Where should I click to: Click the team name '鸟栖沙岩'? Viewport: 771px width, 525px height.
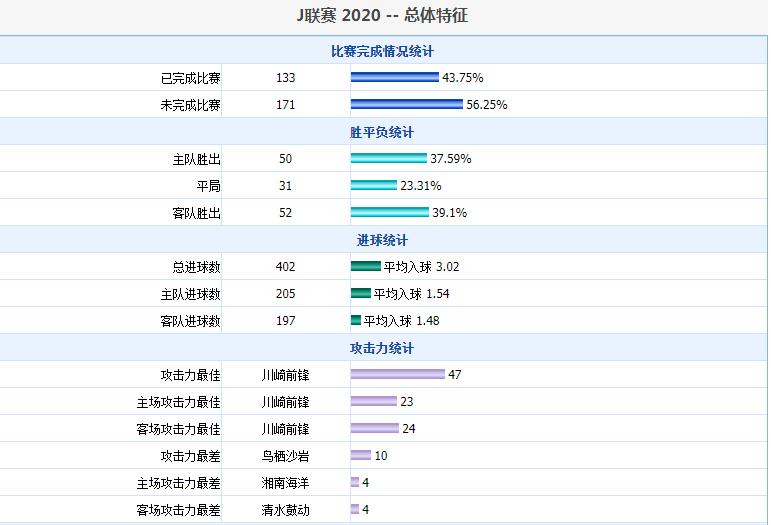(286, 456)
